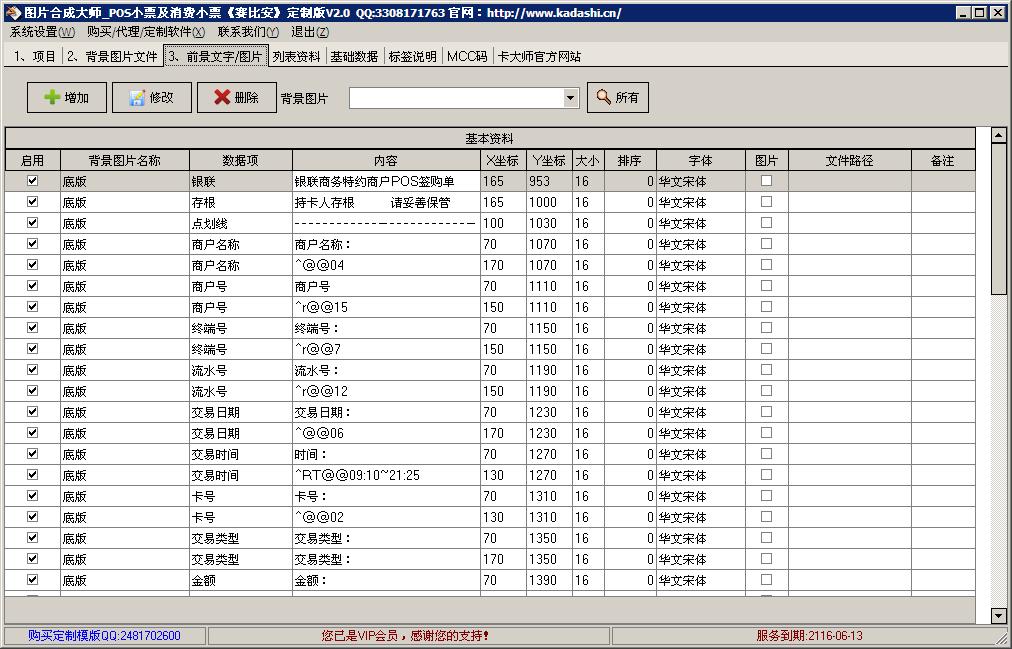Toggle 启用 checkbox on ^@@04 row

pos(32,265)
